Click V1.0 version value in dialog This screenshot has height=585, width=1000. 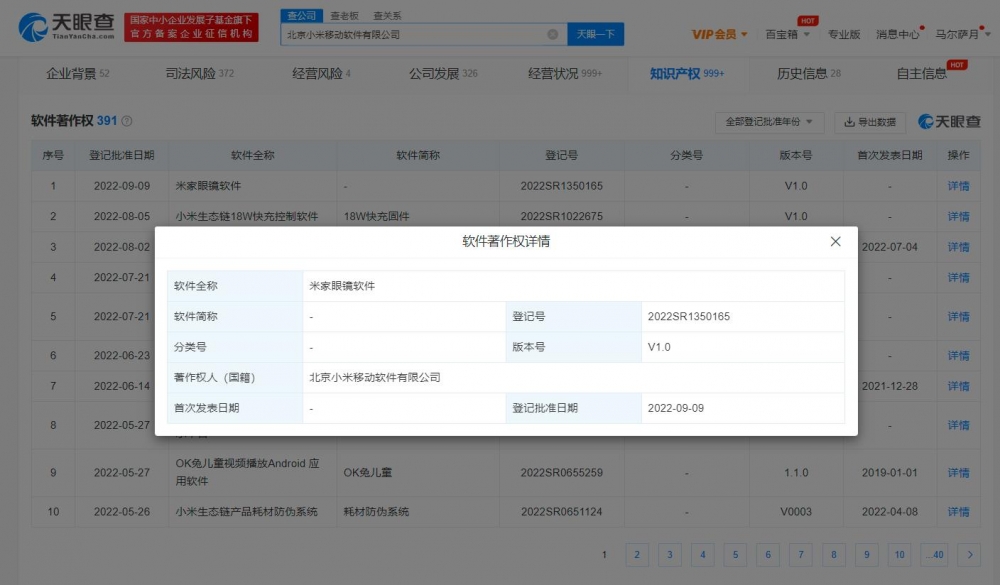click(659, 347)
